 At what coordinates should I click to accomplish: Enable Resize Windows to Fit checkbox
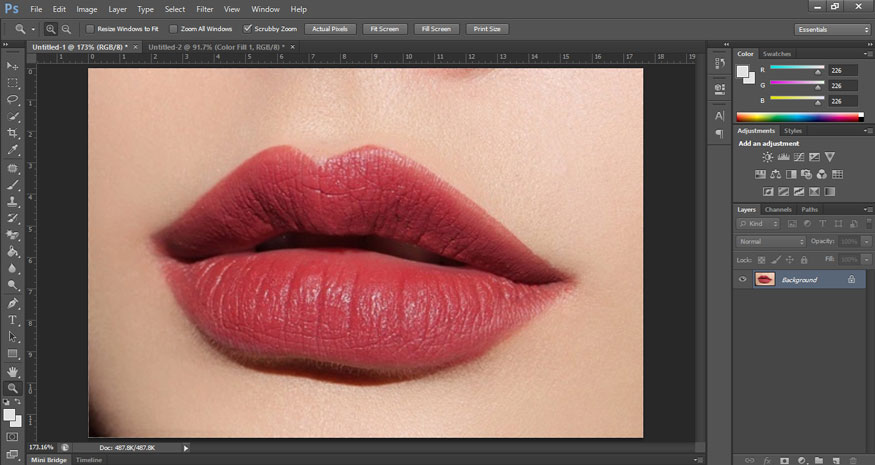pyautogui.click(x=91, y=29)
